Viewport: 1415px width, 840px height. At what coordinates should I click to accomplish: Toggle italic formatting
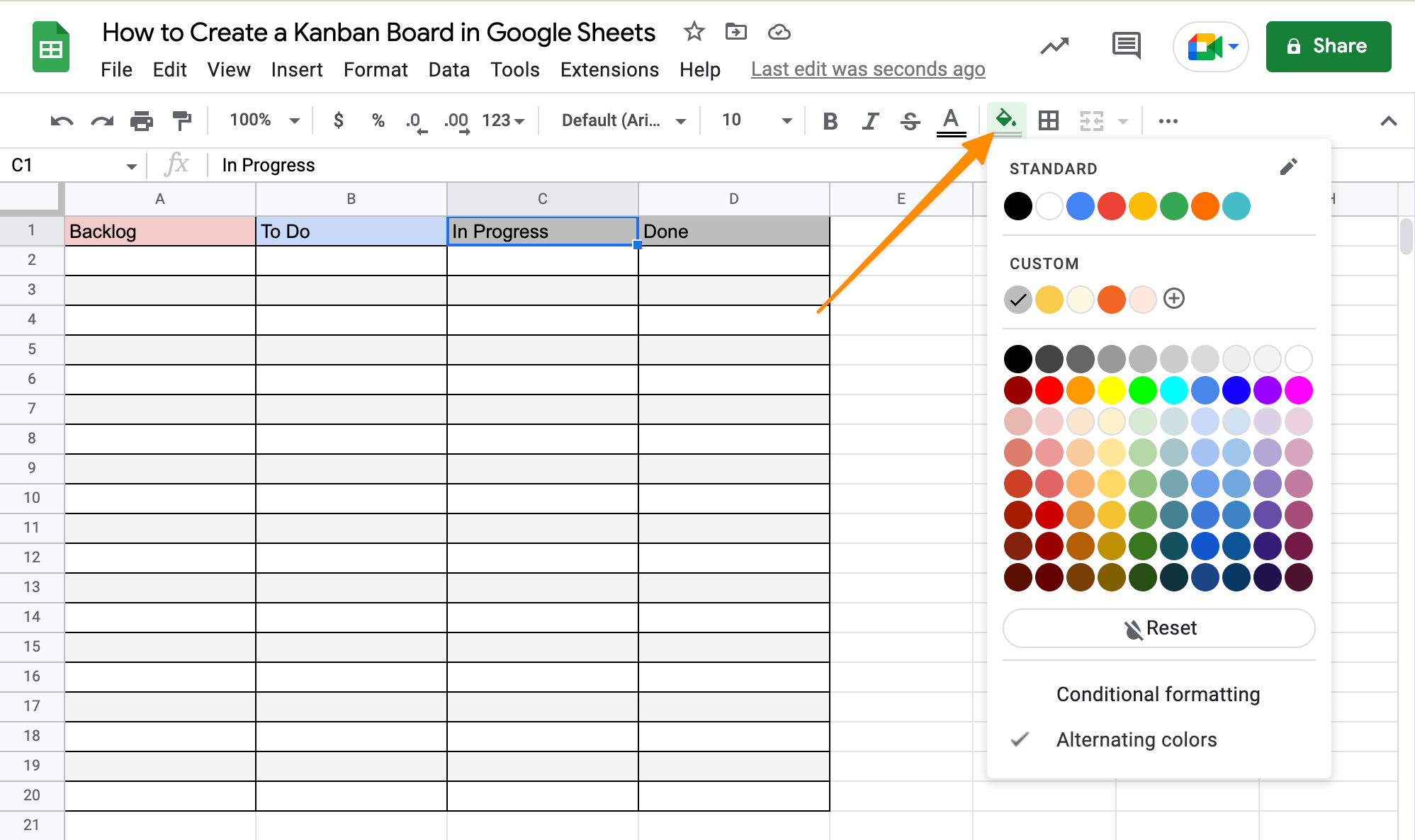pos(869,121)
